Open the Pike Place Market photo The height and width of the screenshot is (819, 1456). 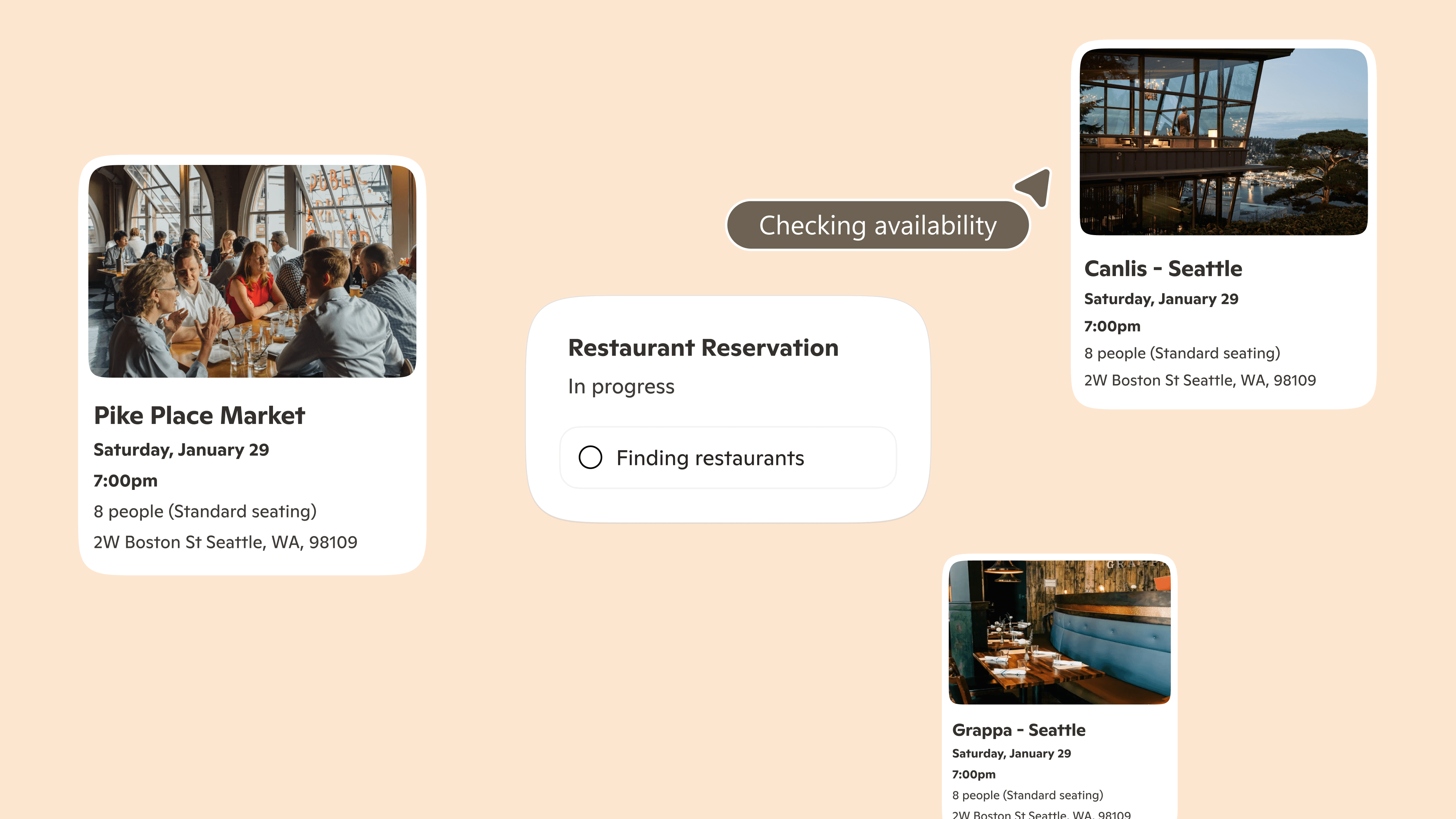pyautogui.click(x=252, y=271)
